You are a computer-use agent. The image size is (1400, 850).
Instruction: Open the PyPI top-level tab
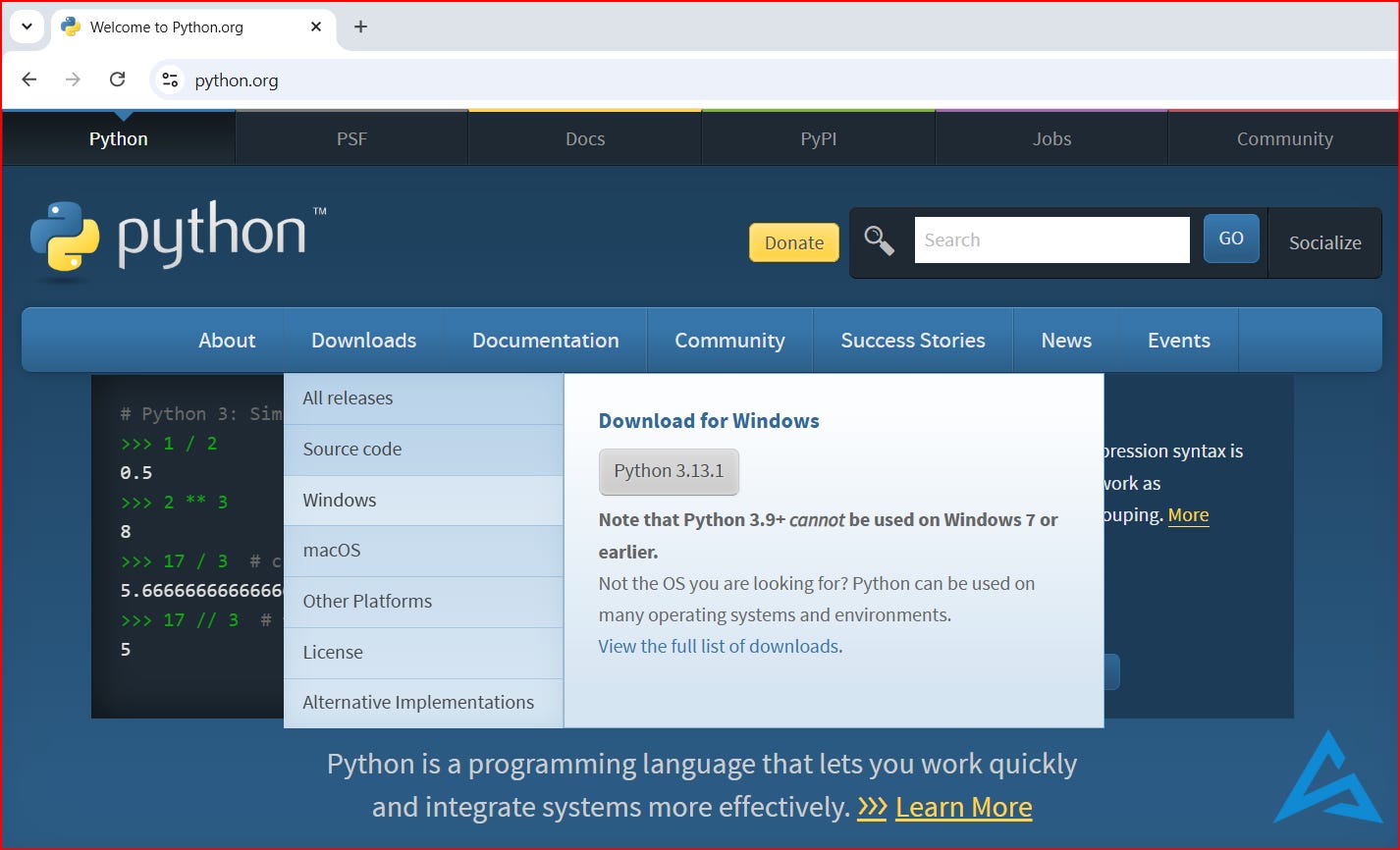click(819, 138)
